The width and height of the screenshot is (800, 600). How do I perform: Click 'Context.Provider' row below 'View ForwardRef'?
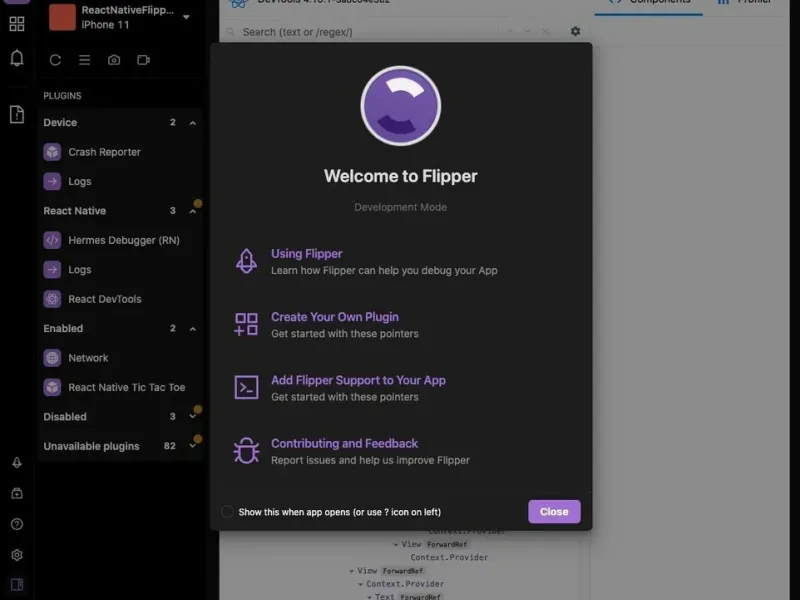449,557
